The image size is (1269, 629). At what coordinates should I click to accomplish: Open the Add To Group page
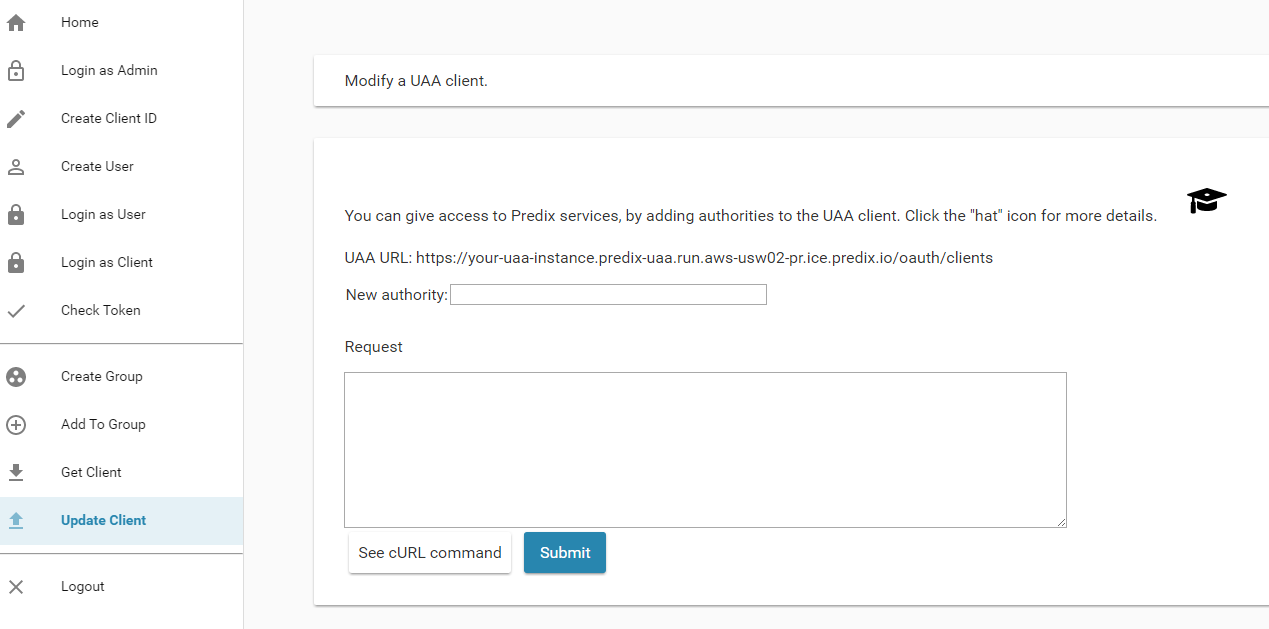(x=103, y=424)
